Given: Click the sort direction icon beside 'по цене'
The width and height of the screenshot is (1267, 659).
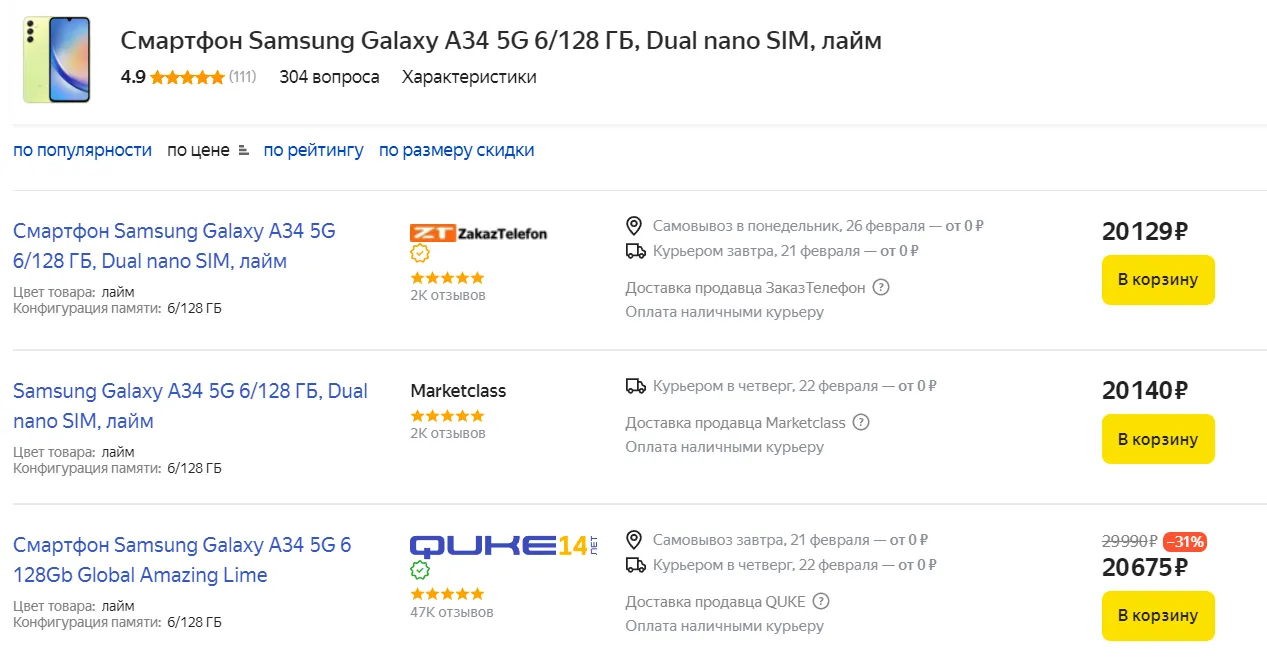Looking at the screenshot, I should point(243,151).
